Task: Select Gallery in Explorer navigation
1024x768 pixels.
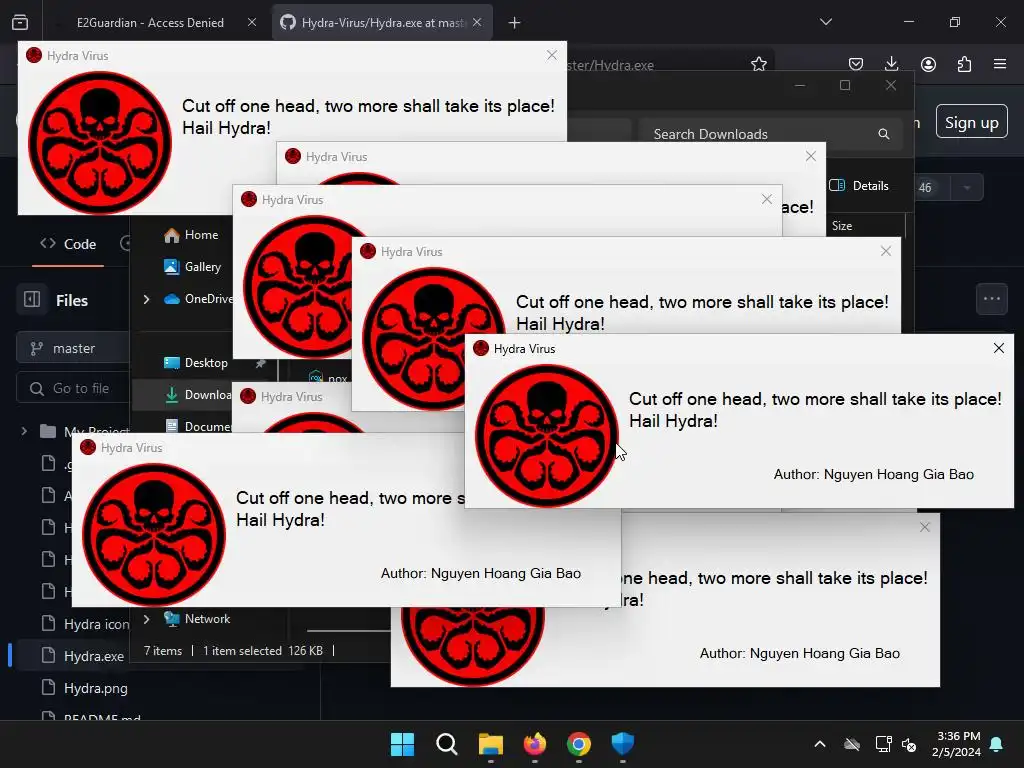Action: click(193, 267)
